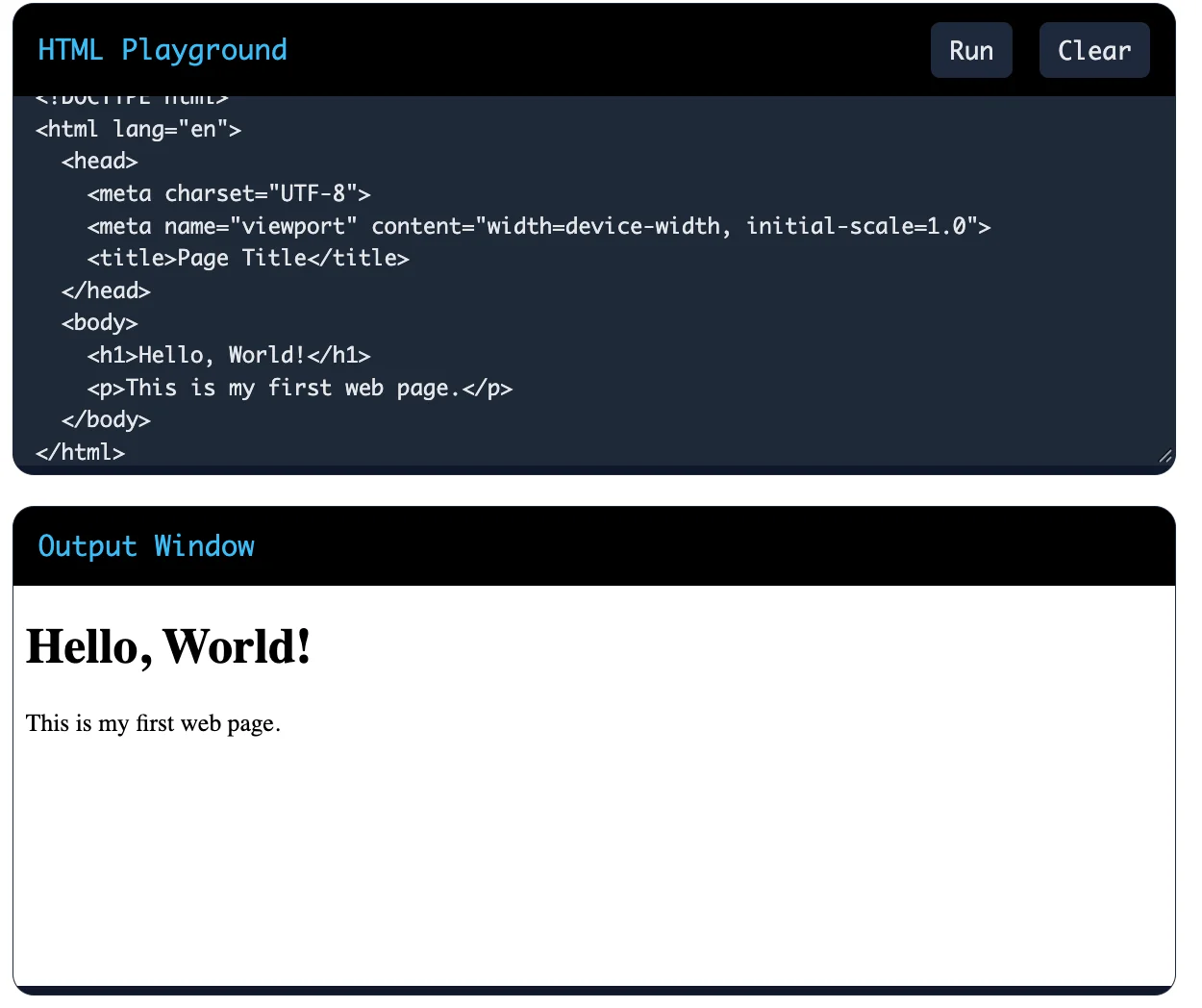Click the Clear button

(1094, 50)
